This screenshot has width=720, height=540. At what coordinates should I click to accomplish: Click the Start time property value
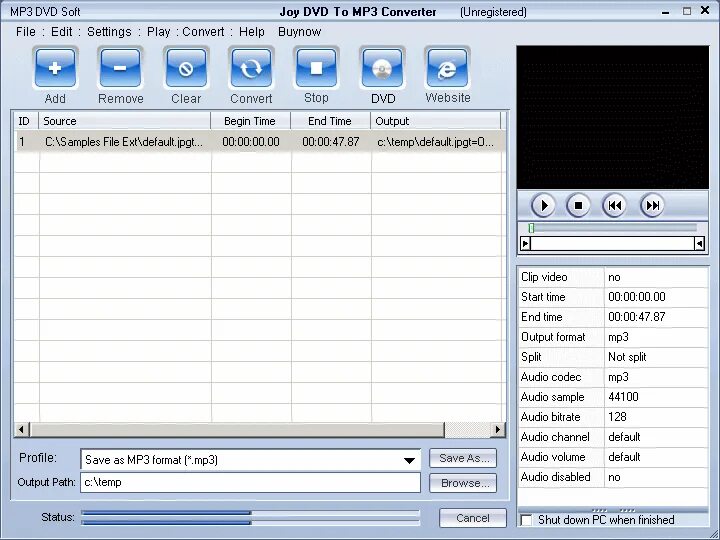[x=656, y=297]
